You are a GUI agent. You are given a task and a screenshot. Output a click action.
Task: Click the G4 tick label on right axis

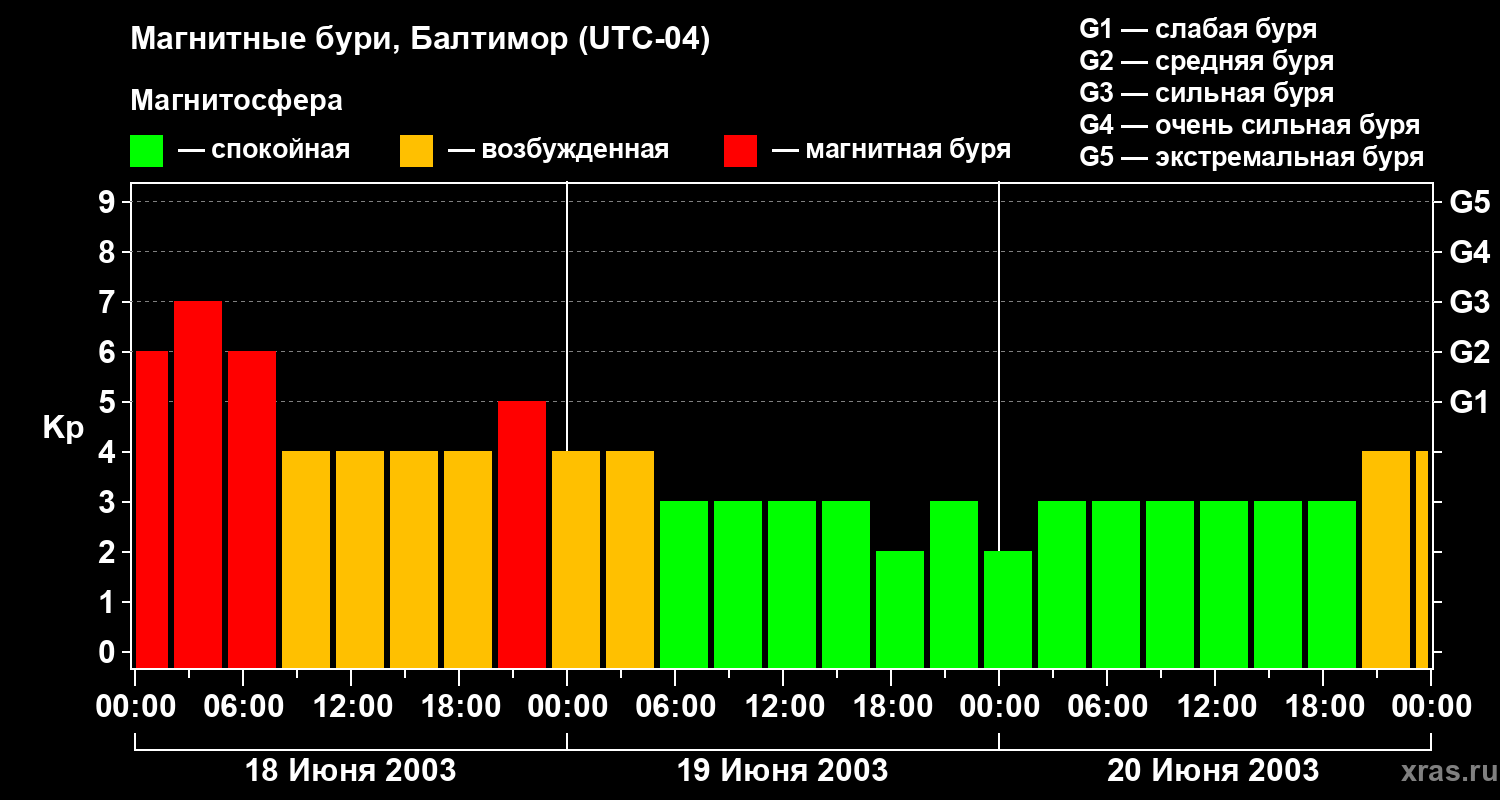click(x=1469, y=252)
